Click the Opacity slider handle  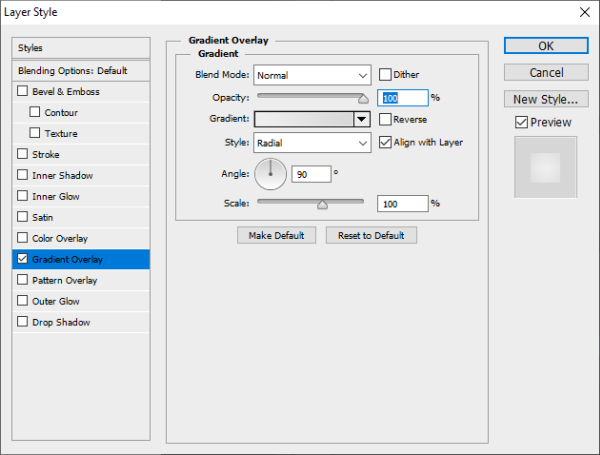point(363,99)
